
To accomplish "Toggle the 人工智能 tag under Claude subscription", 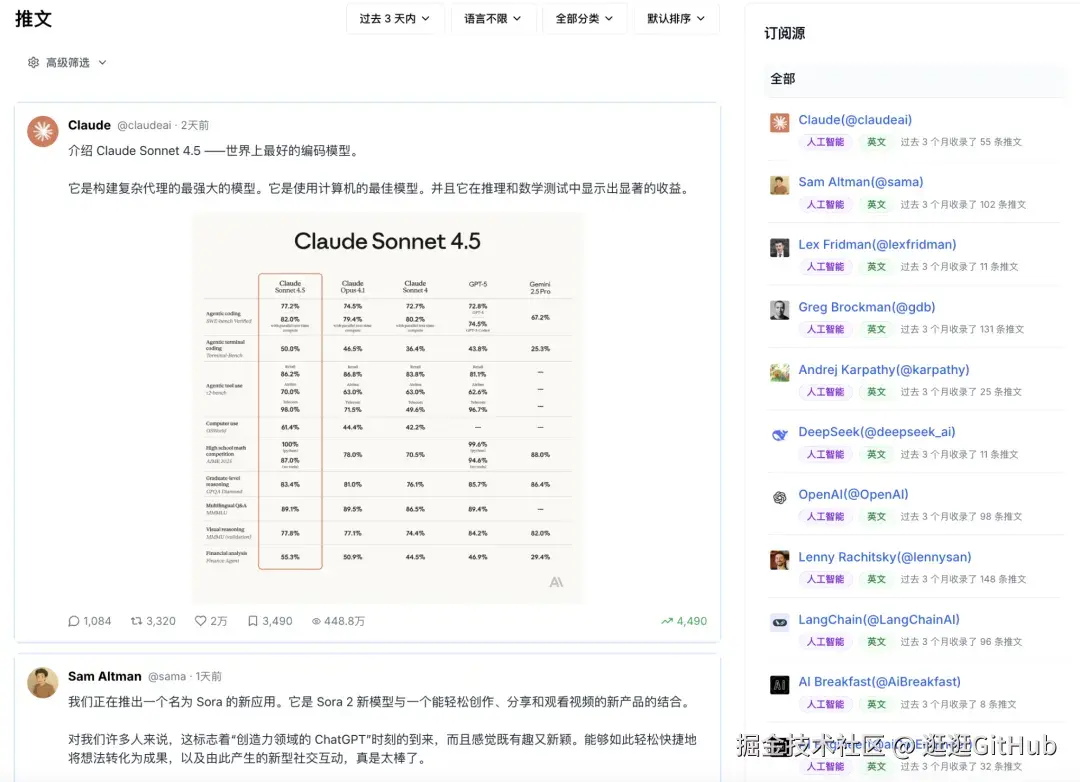I will tap(824, 141).
